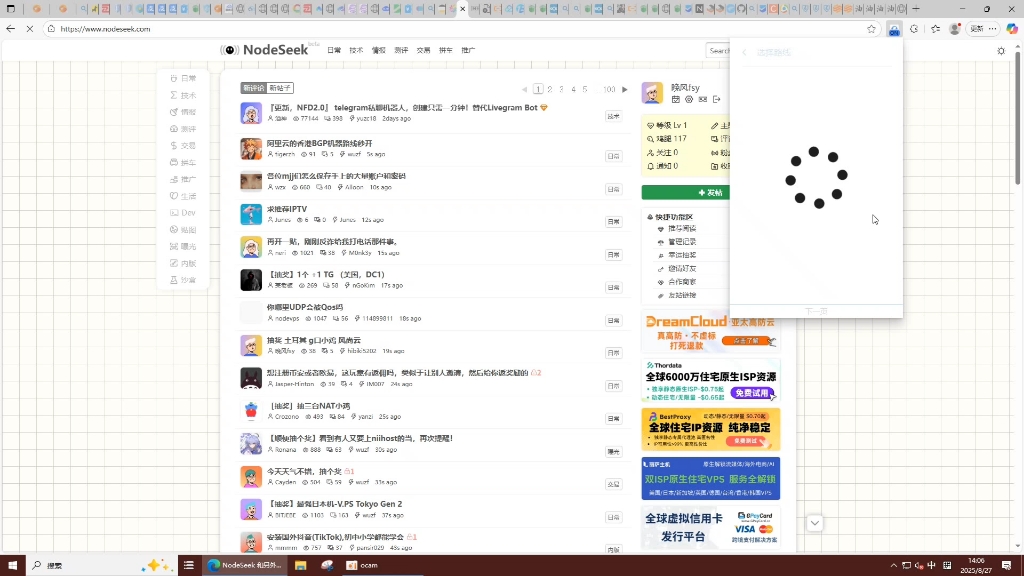The width and height of the screenshot is (1024, 576).
Task: Open the 友站链接 quick link
Action: tap(682, 295)
